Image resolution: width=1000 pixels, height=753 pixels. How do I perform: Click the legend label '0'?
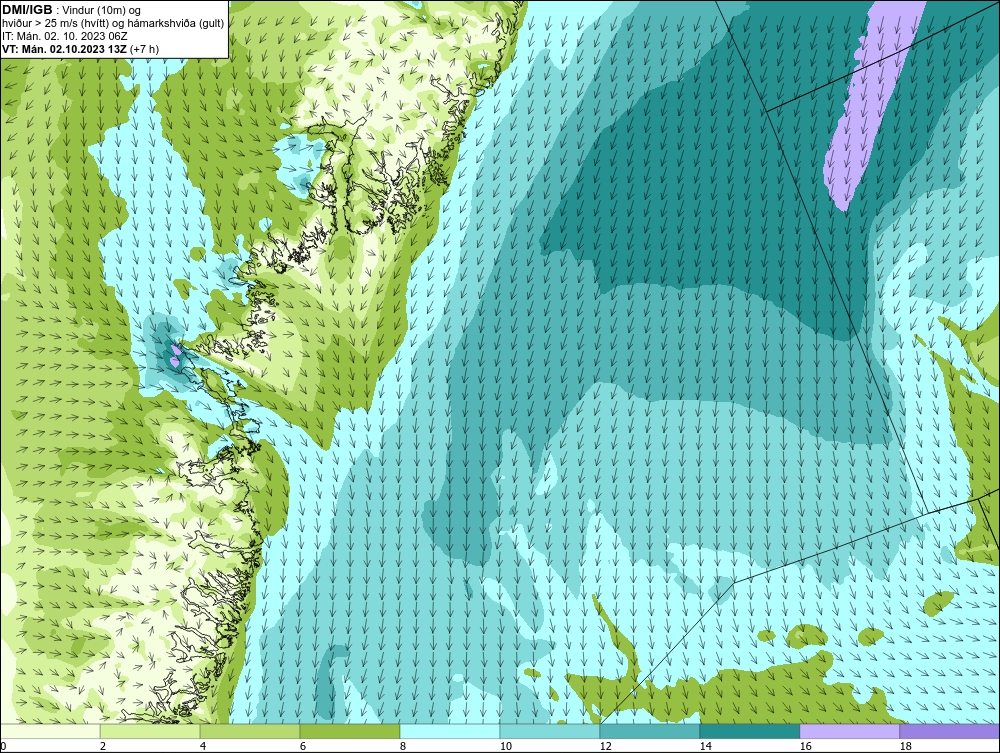[x=3, y=746]
